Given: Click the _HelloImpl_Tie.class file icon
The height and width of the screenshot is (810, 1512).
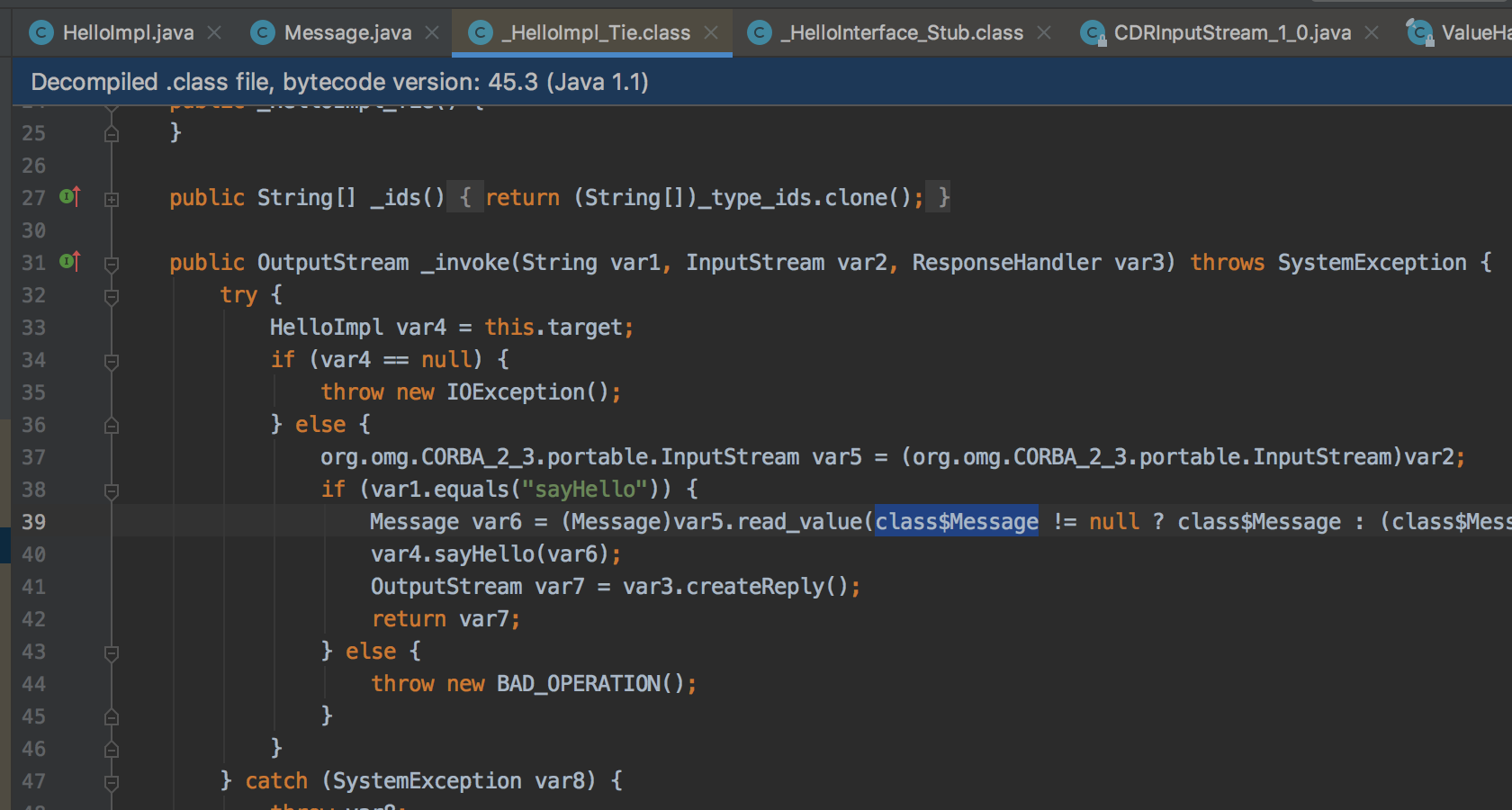Looking at the screenshot, I should tap(481, 32).
